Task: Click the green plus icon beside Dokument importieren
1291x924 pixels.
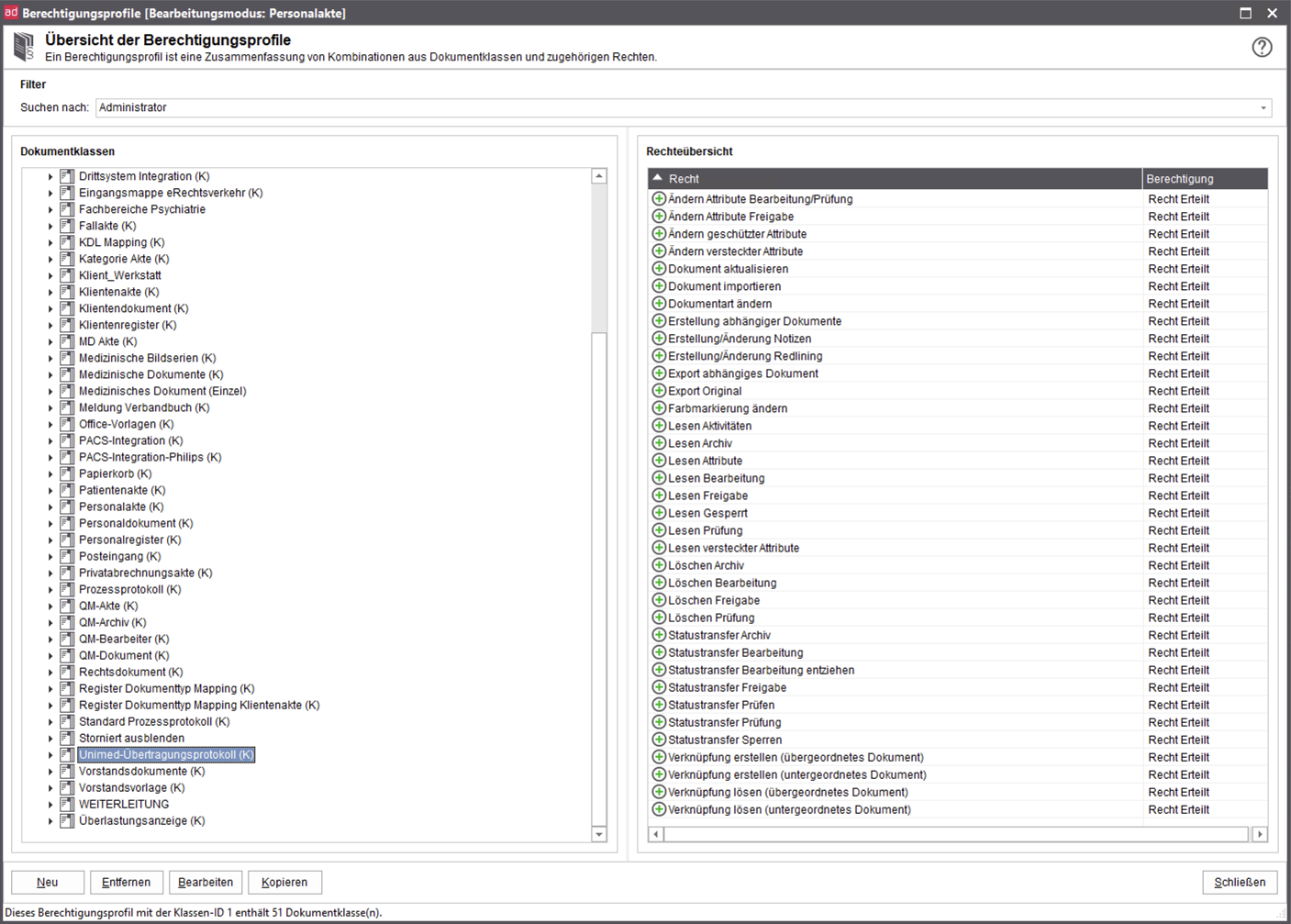Action: (659, 285)
